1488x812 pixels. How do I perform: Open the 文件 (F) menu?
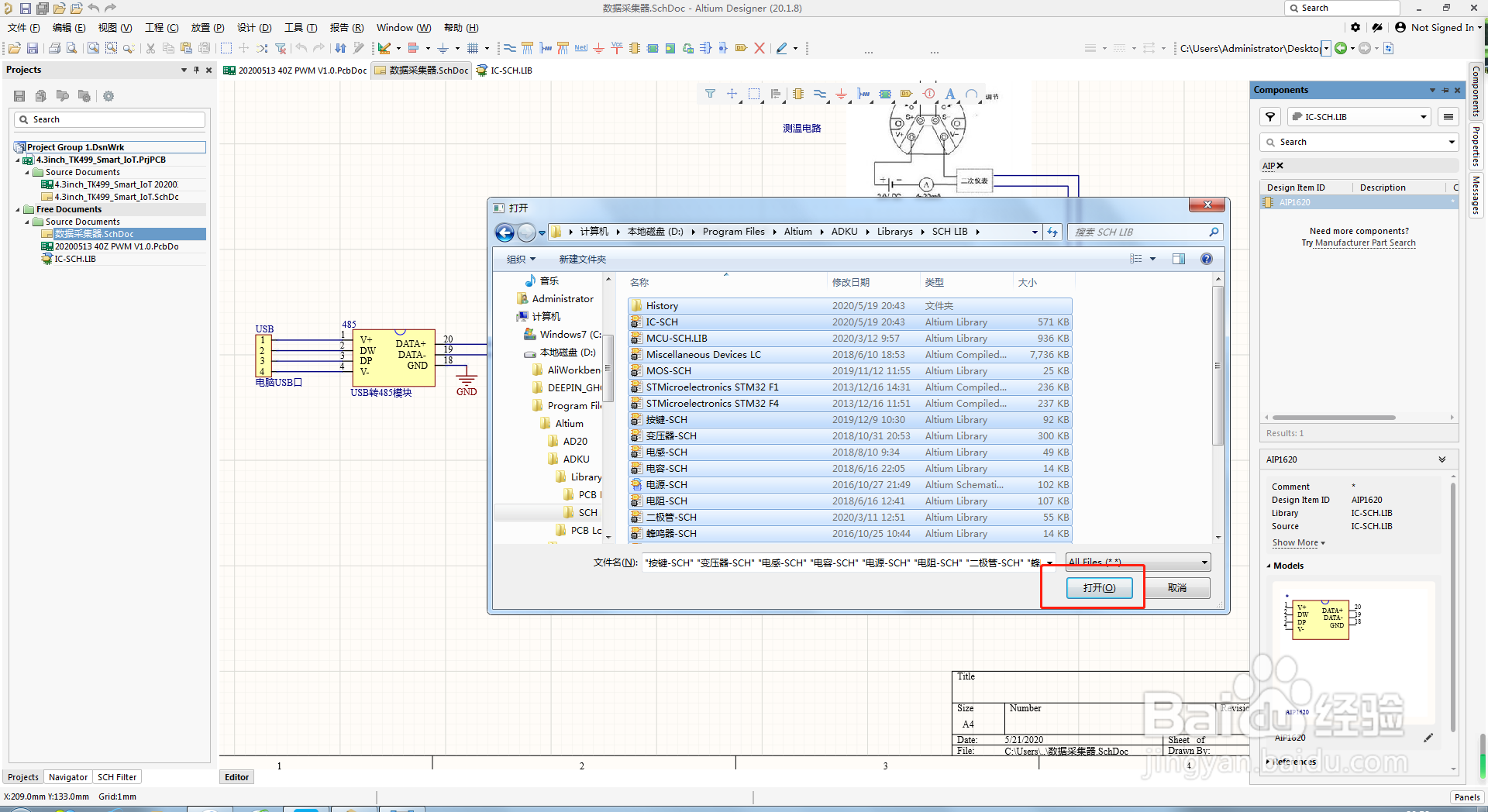23,28
